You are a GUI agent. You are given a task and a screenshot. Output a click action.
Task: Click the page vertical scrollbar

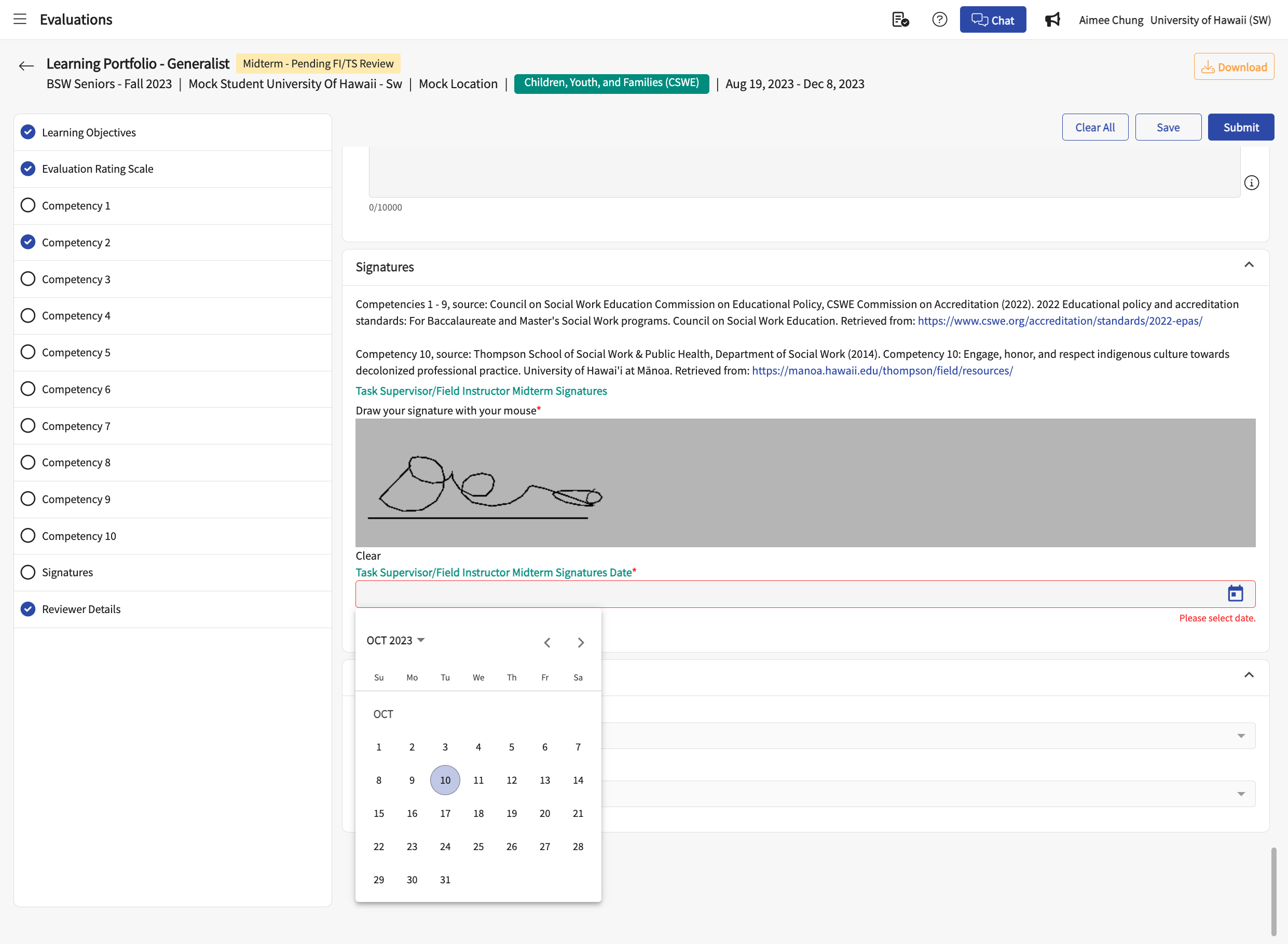[x=1273, y=892]
